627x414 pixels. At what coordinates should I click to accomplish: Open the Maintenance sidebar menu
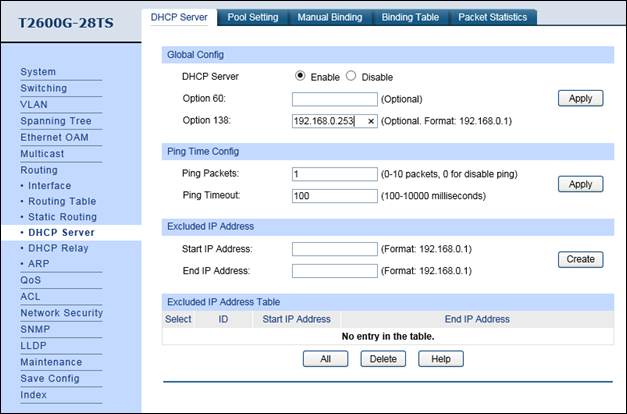(x=51, y=362)
